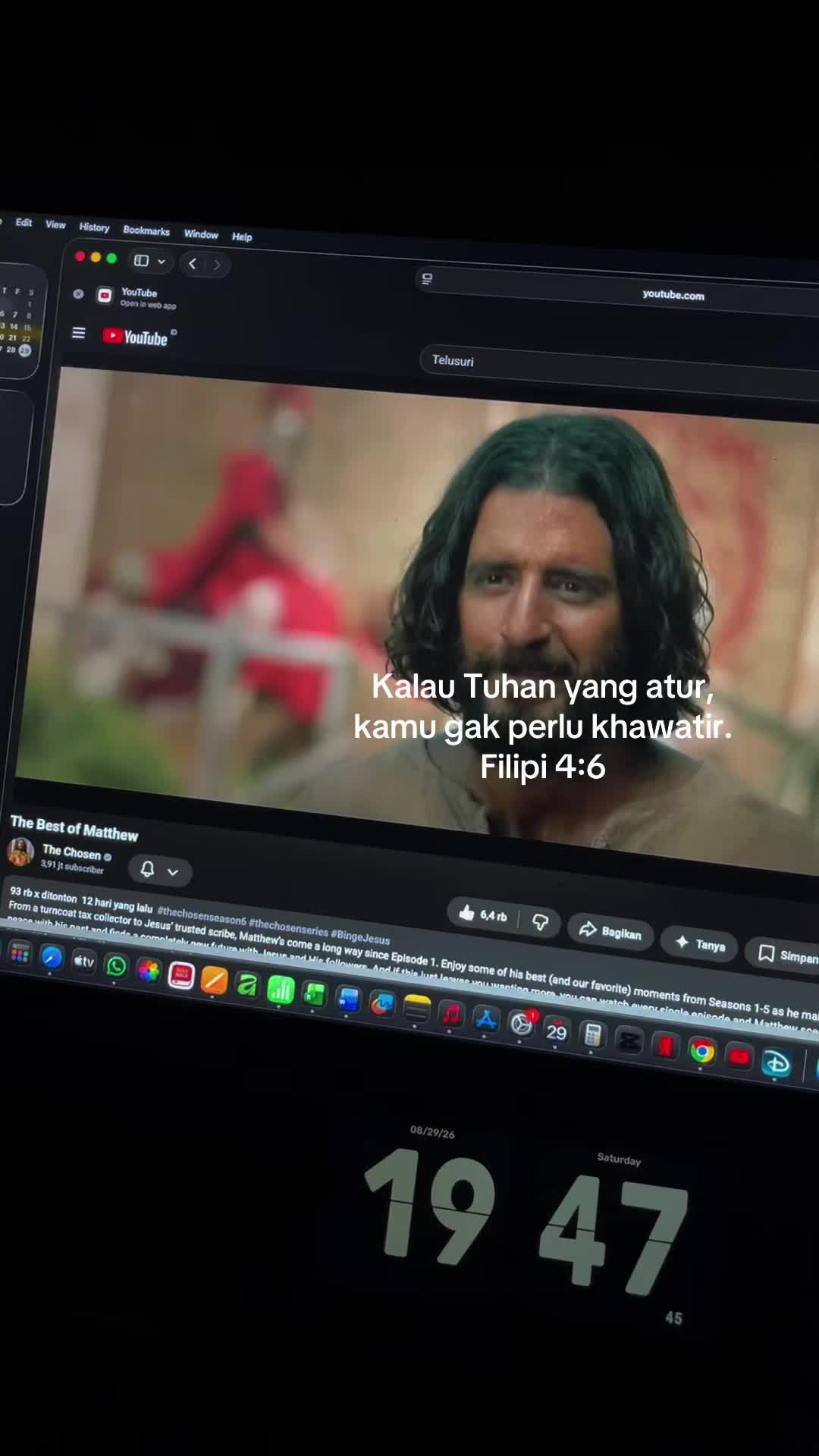Image resolution: width=819 pixels, height=1456 pixels.
Task: Launch Netflix from the Dock
Action: pos(665,1046)
